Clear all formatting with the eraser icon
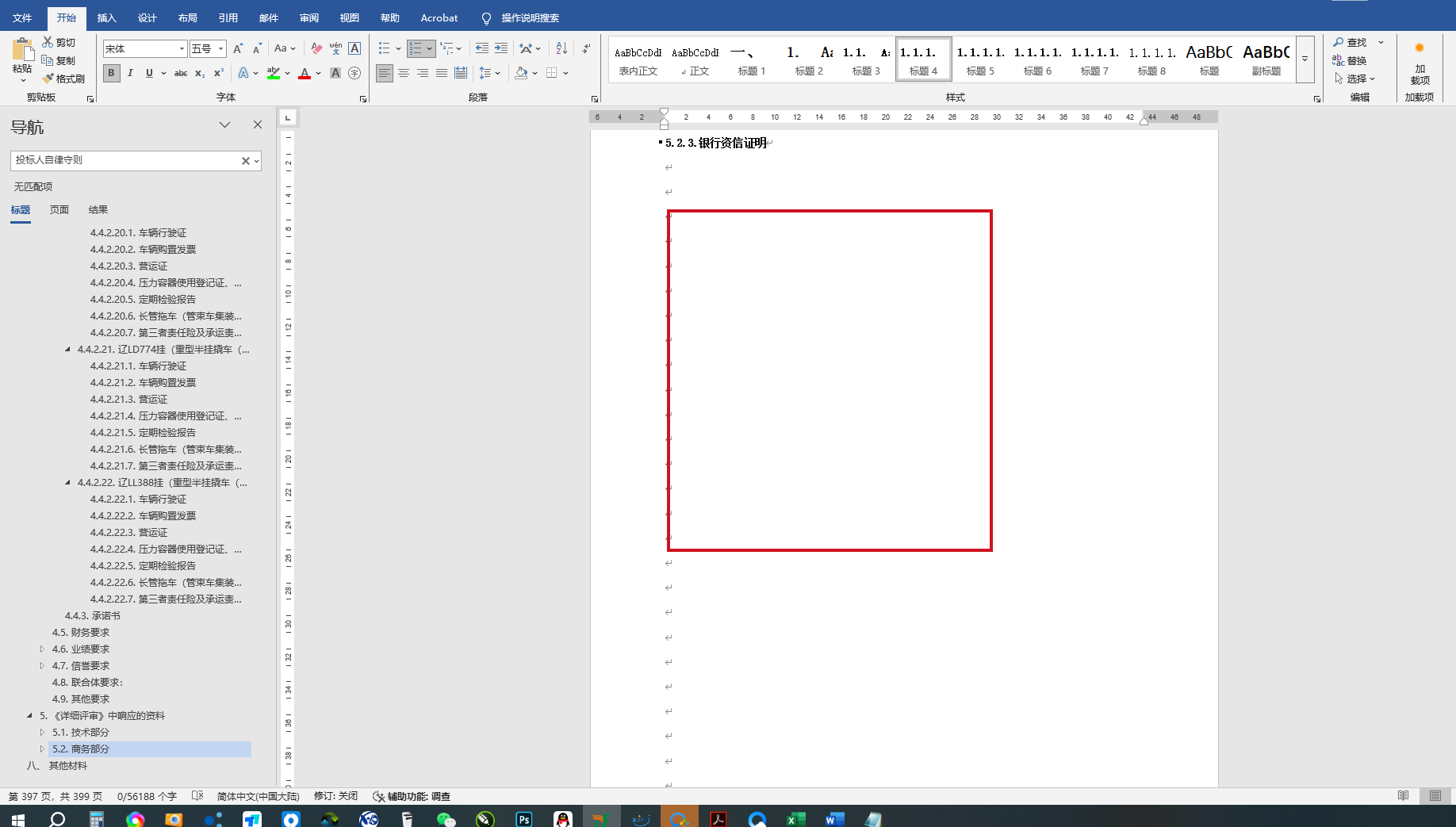Screen dimensions: 1456x827 (316, 48)
